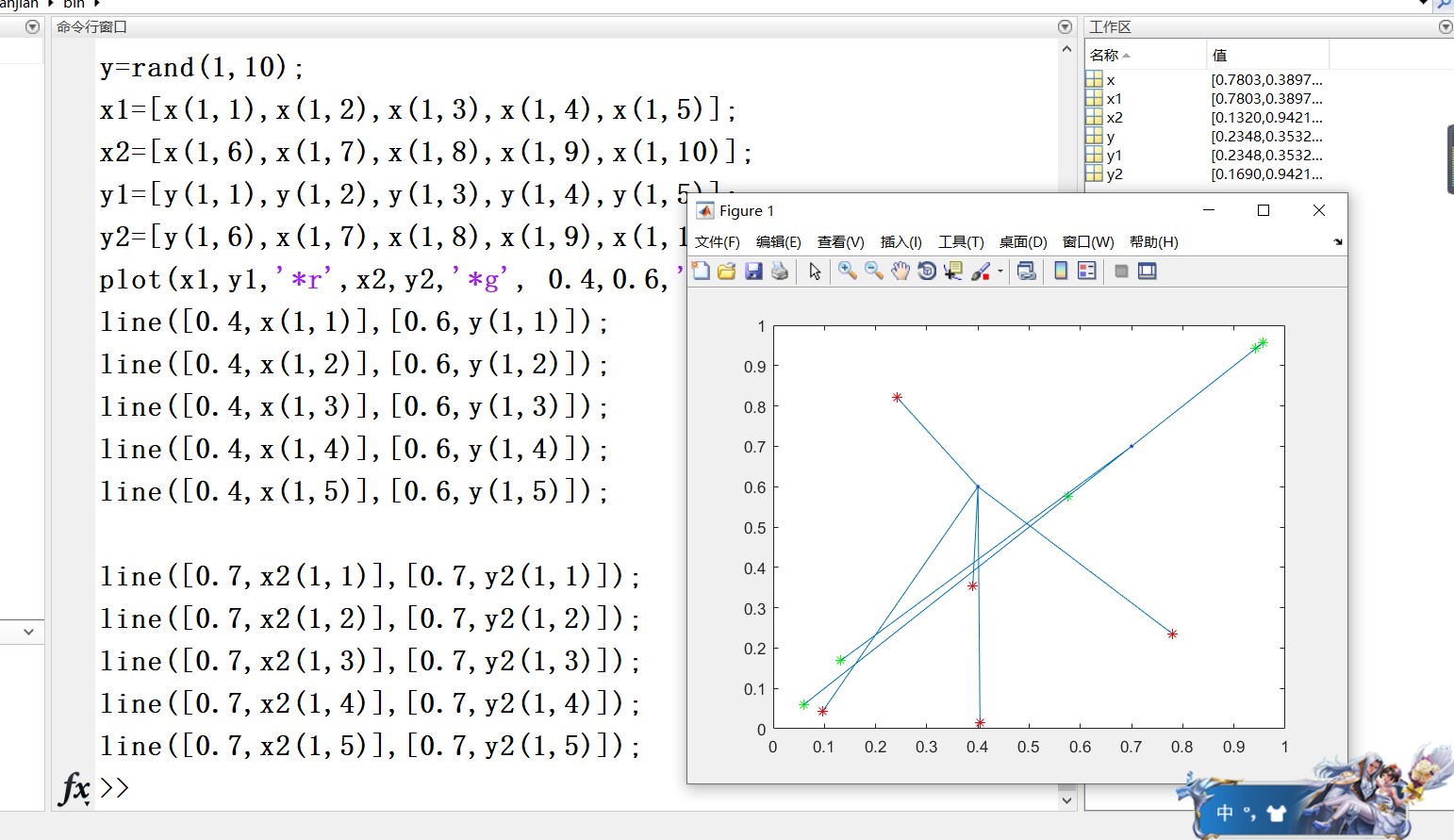Click the dock figure arrow in the menu bar
This screenshot has height=840, width=1454.
(1337, 242)
